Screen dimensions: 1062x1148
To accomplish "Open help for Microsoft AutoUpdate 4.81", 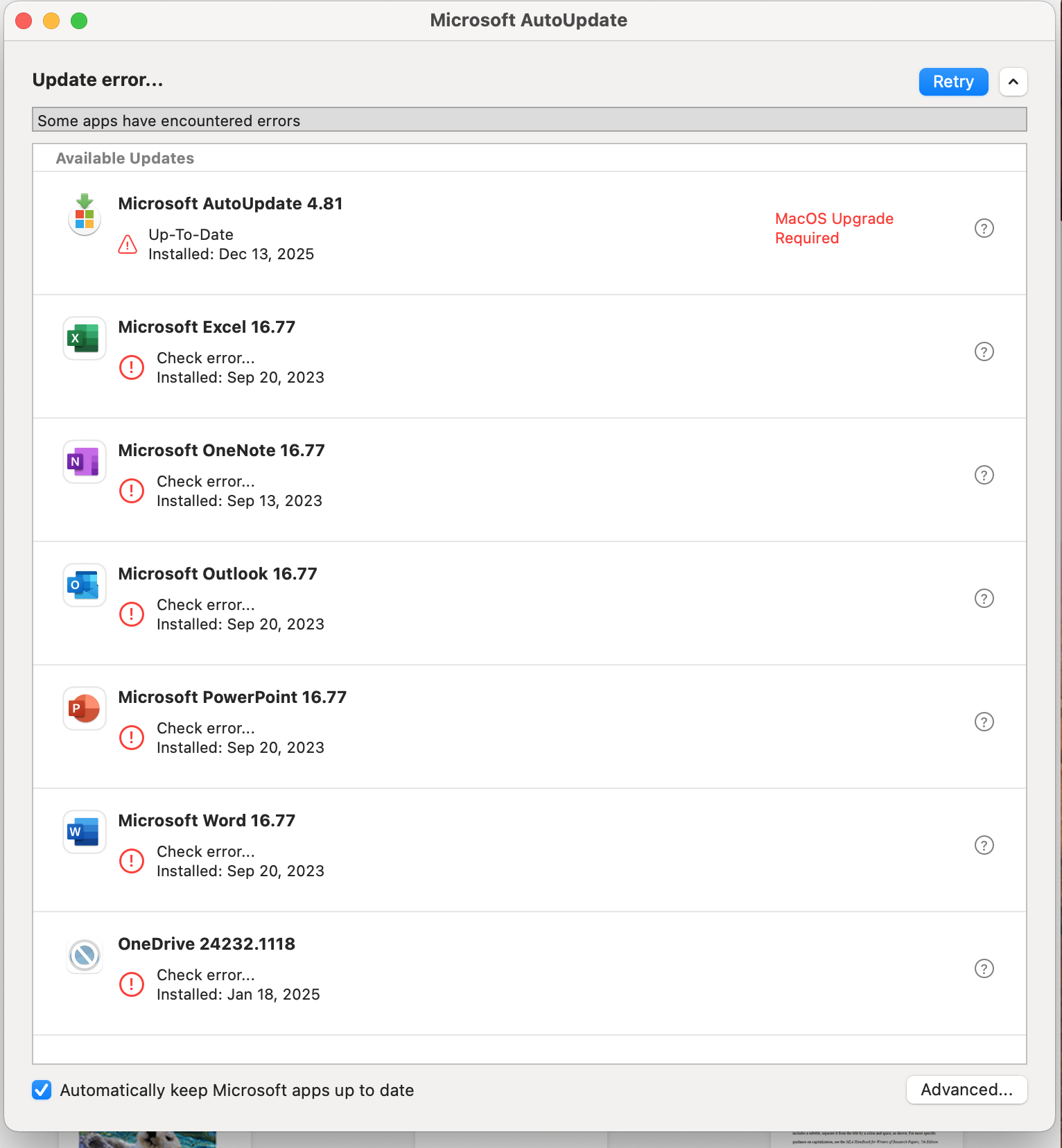I will 984,228.
